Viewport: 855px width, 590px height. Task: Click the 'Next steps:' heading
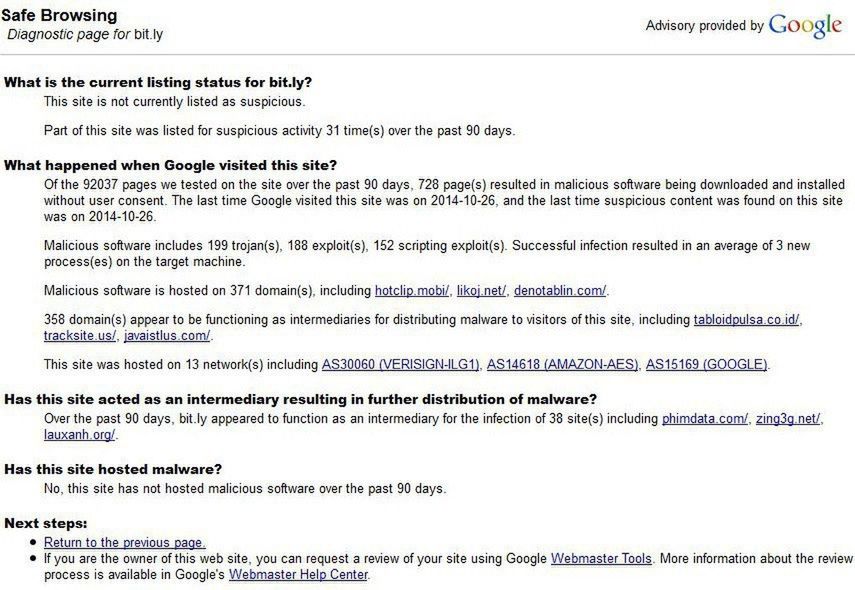tap(46, 524)
